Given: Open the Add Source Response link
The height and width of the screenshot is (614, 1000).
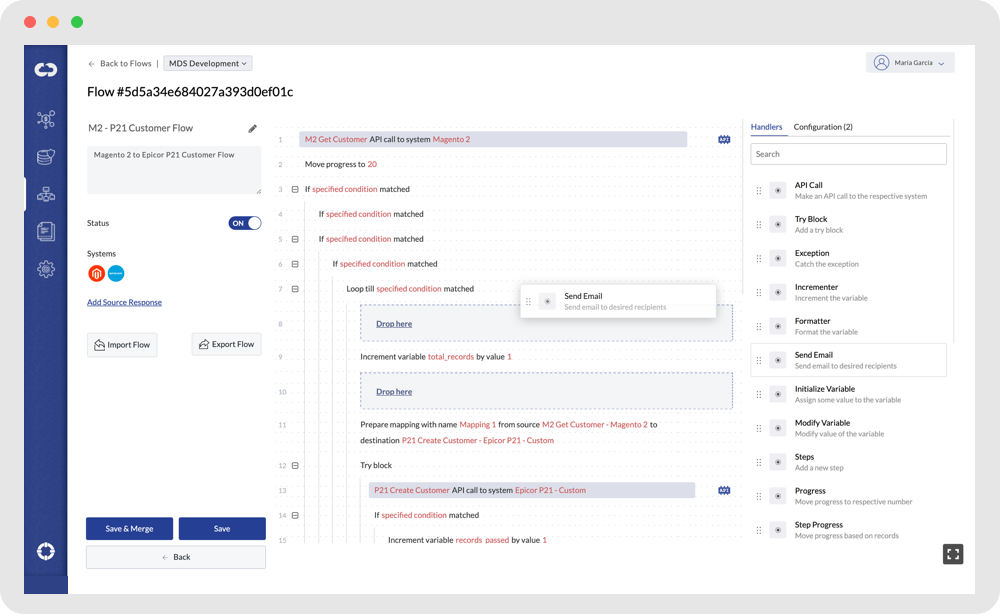Looking at the screenshot, I should [x=124, y=302].
